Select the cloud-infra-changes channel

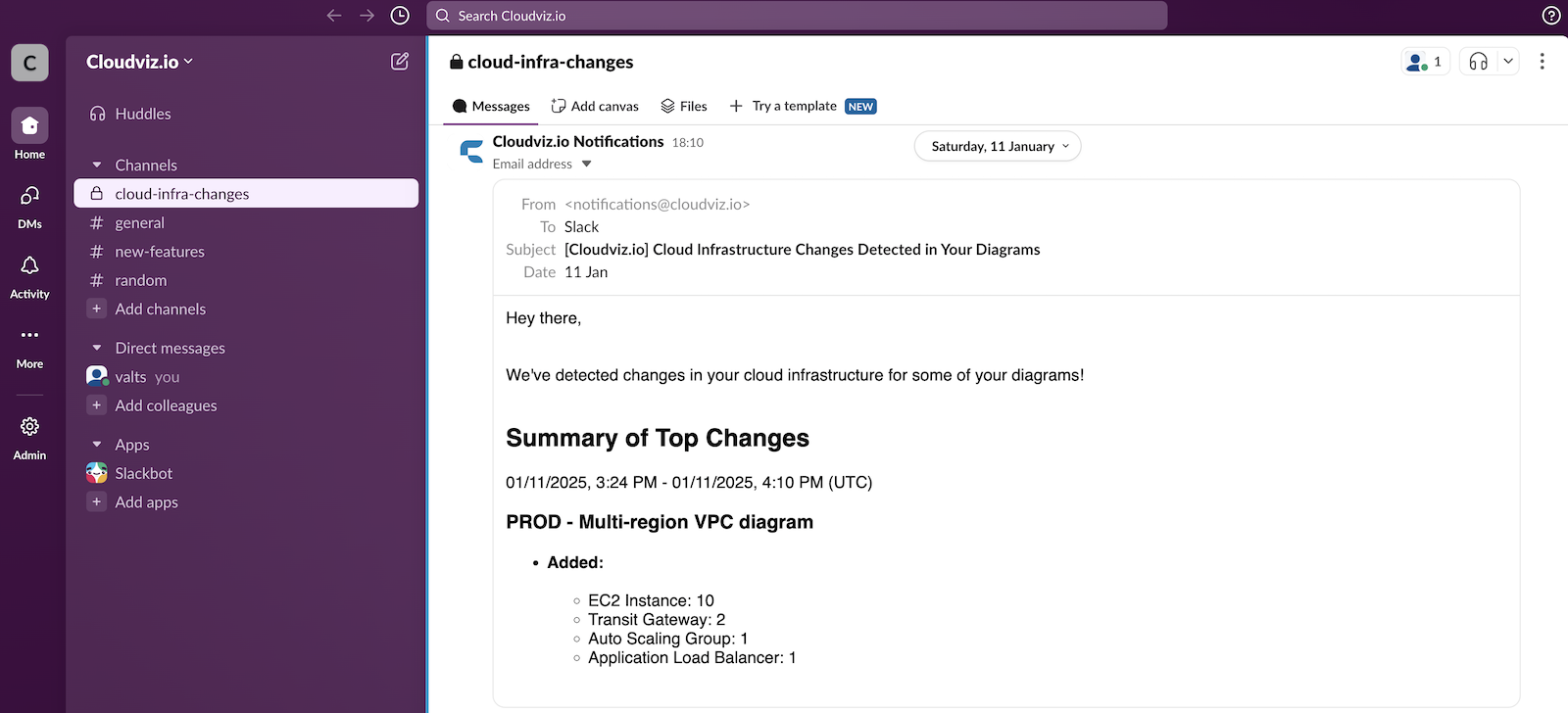point(246,194)
